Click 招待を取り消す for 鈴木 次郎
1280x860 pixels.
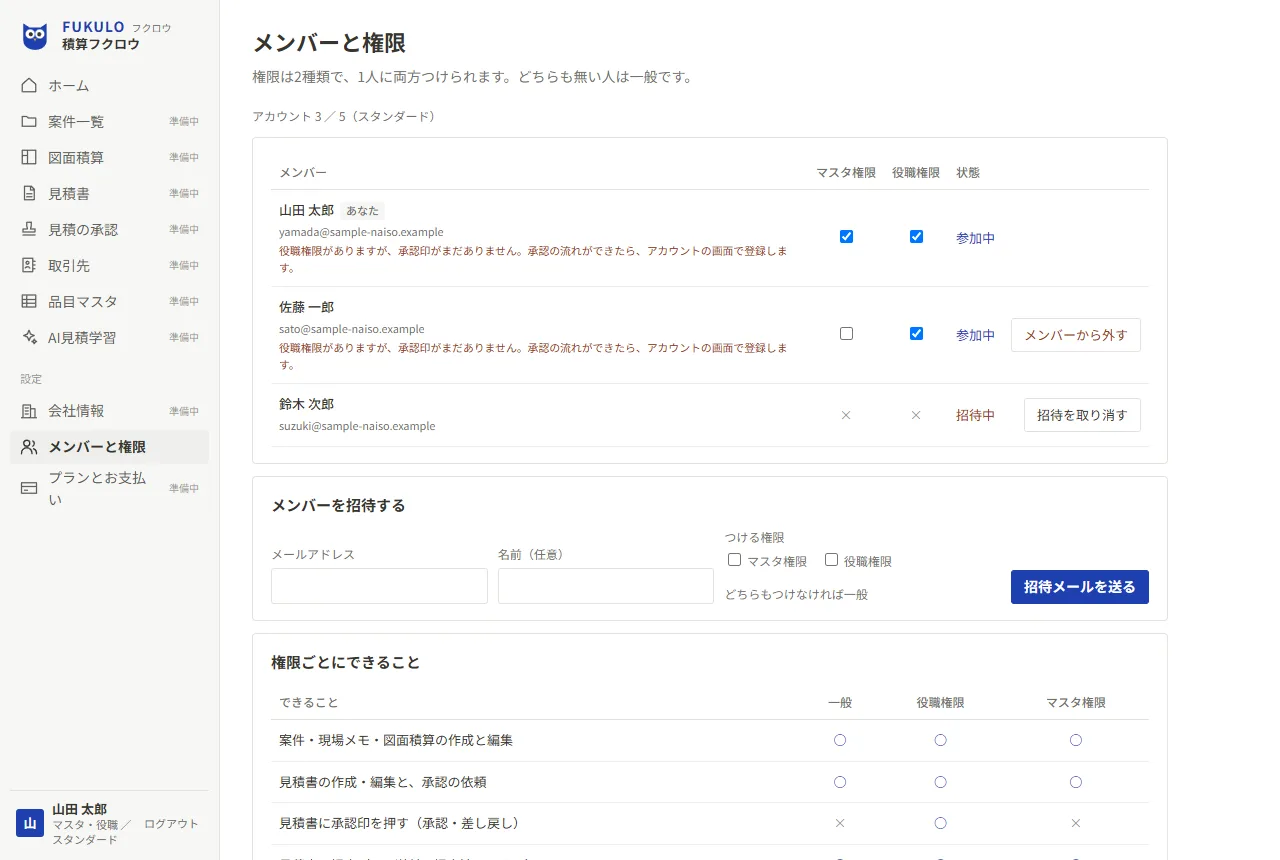(x=1082, y=415)
